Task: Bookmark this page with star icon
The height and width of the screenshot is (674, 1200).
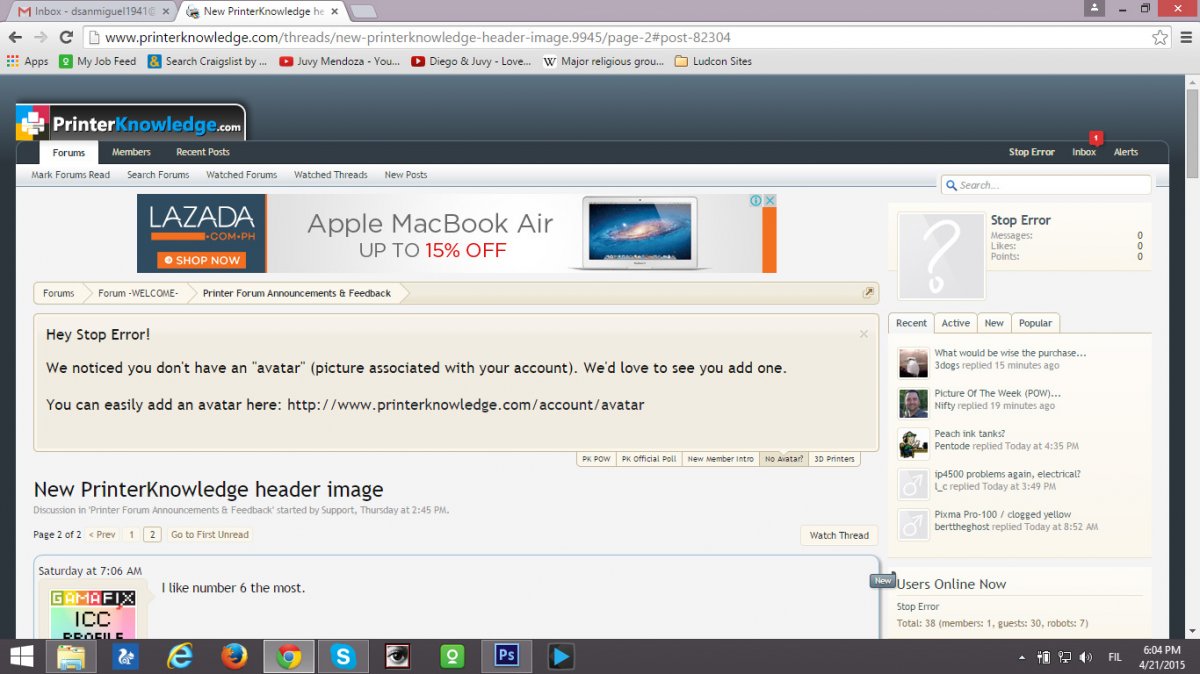Action: click(1160, 37)
